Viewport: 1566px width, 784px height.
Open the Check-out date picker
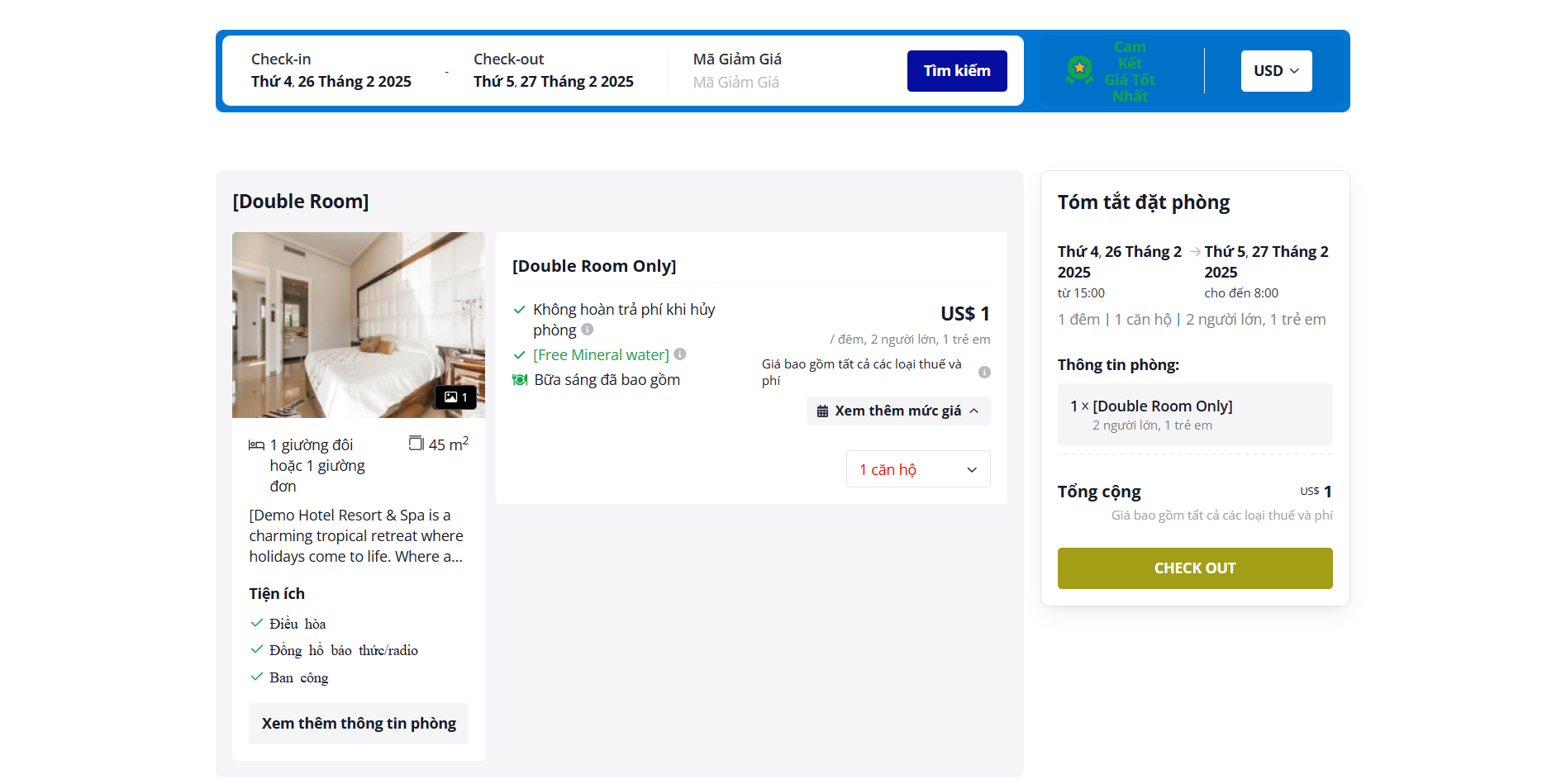coord(553,72)
